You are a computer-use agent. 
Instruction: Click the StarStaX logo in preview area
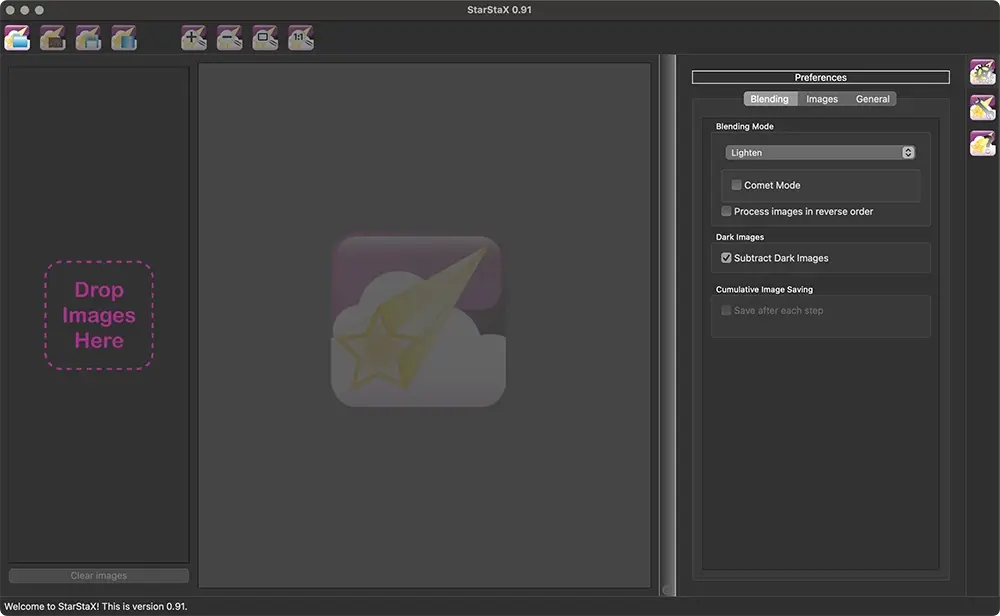click(x=418, y=321)
